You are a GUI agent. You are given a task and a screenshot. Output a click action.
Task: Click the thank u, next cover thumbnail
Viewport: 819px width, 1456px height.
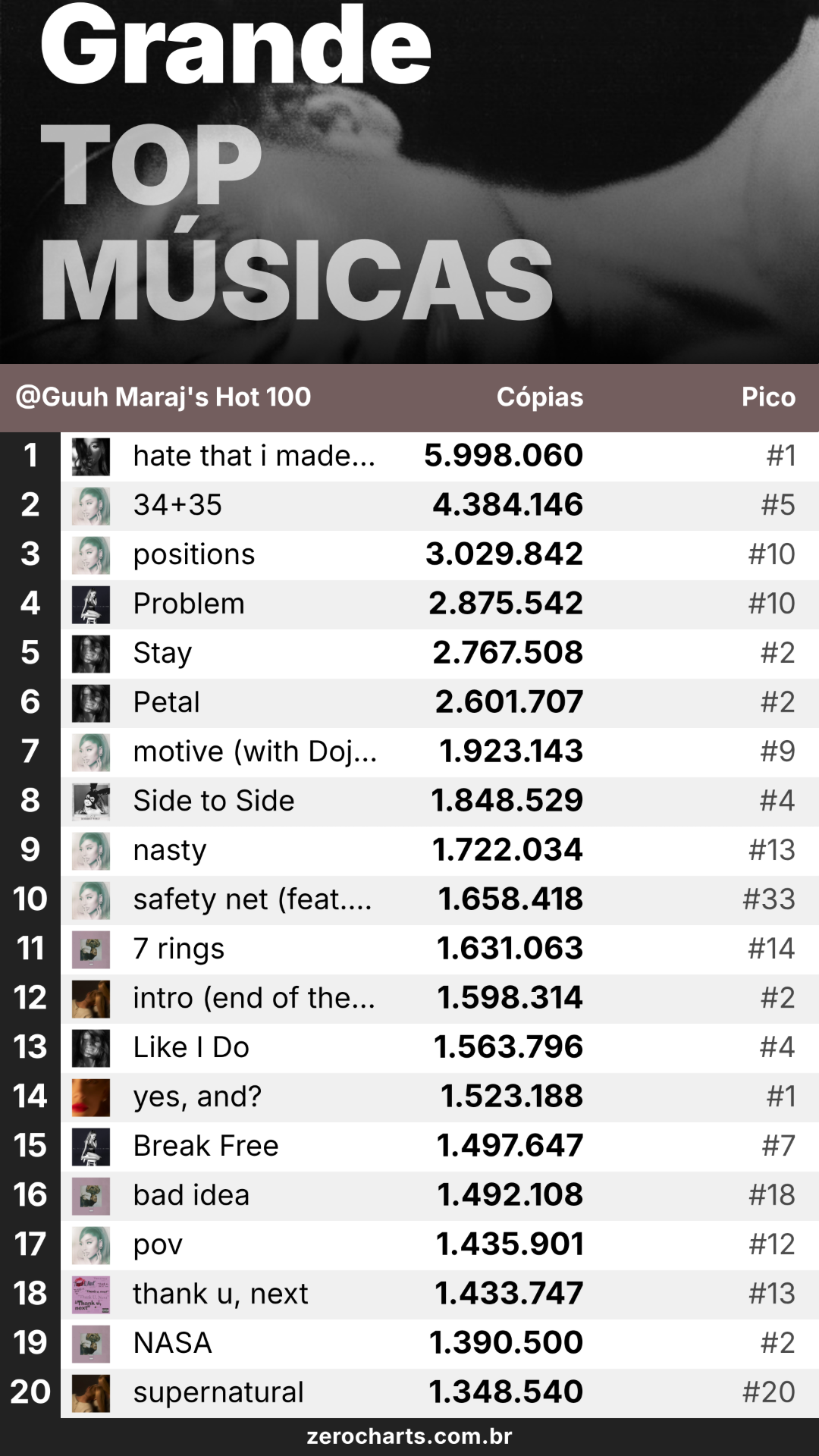pyautogui.click(x=91, y=1294)
